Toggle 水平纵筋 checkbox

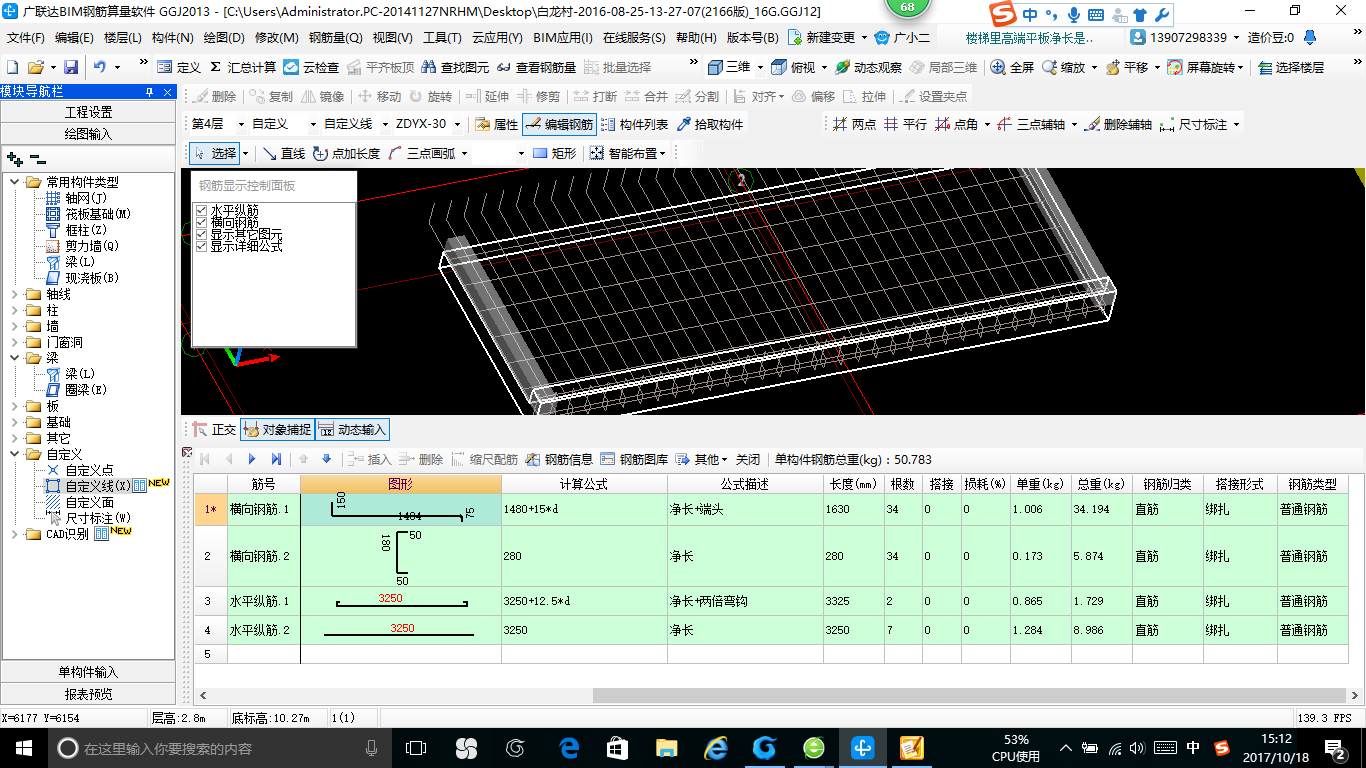(x=202, y=211)
